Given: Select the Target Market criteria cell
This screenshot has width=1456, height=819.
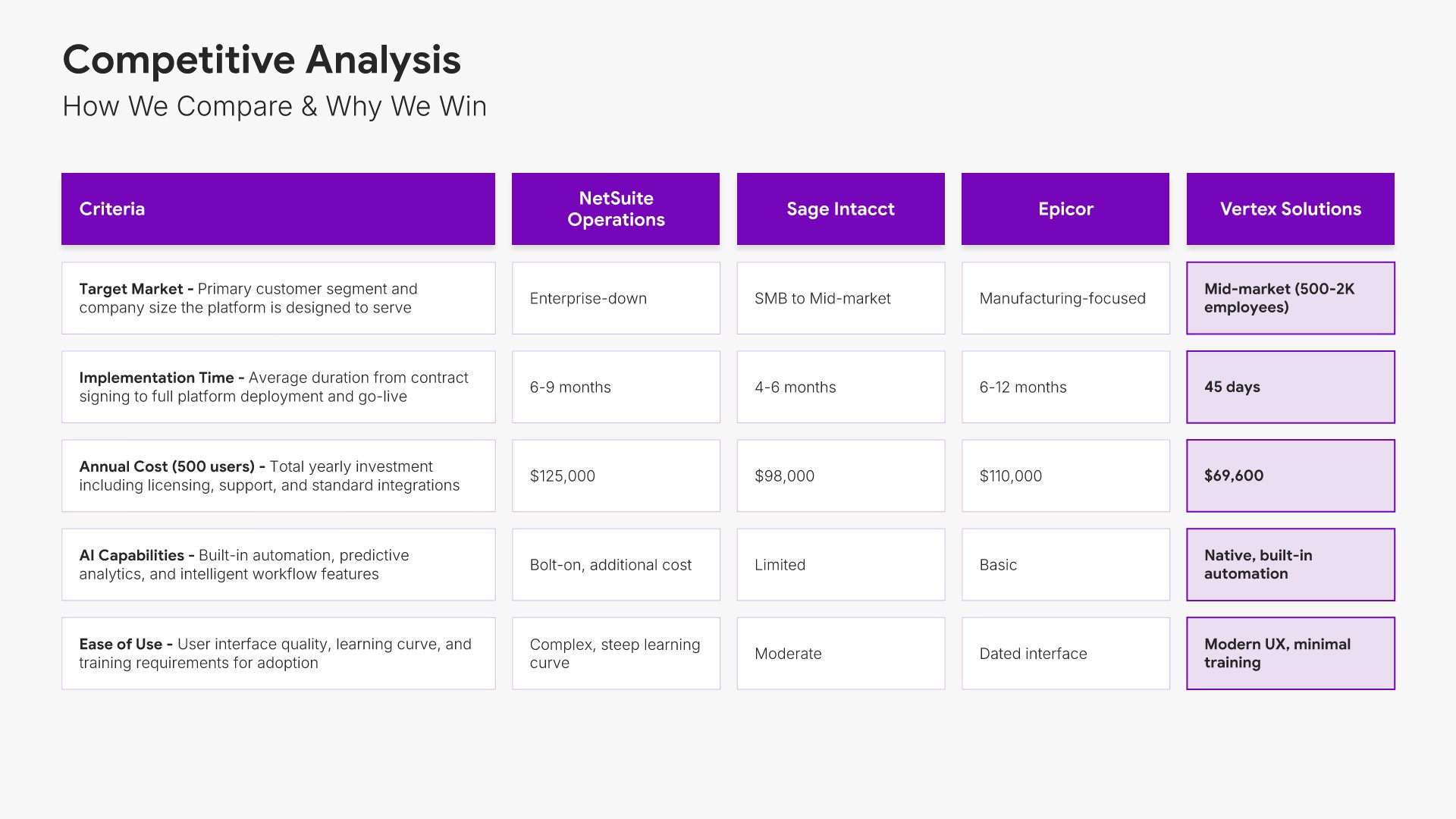Looking at the screenshot, I should (278, 298).
